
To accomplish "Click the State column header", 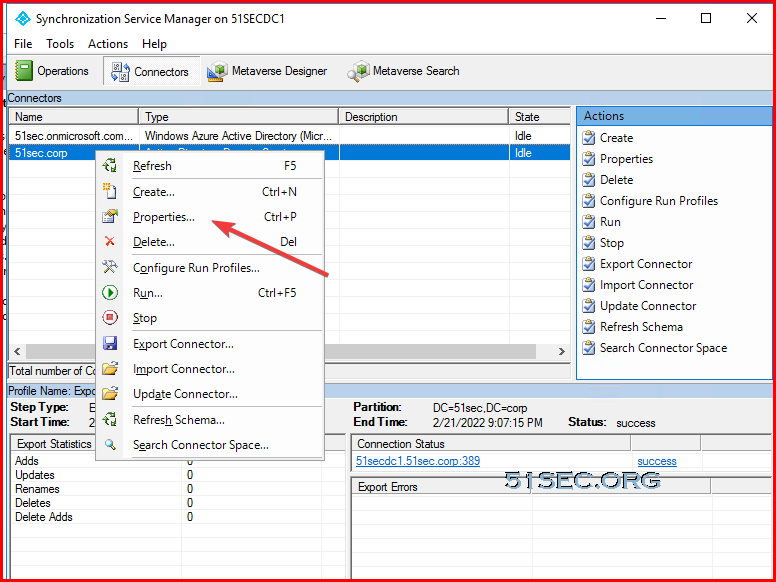I will click(x=539, y=117).
